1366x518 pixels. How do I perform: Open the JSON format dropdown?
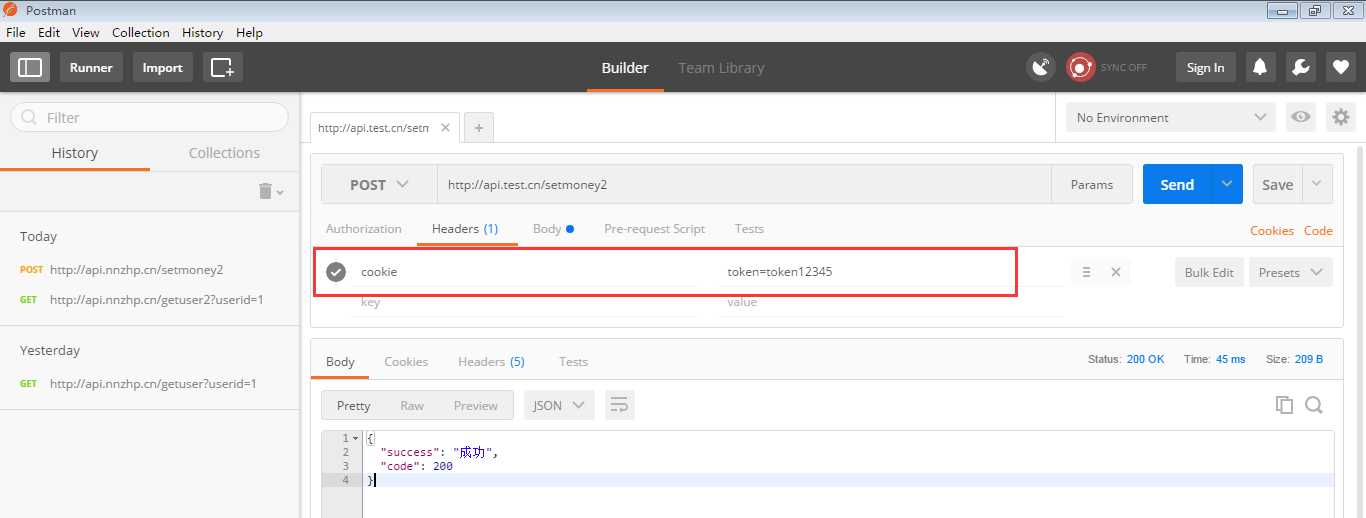[x=559, y=405]
